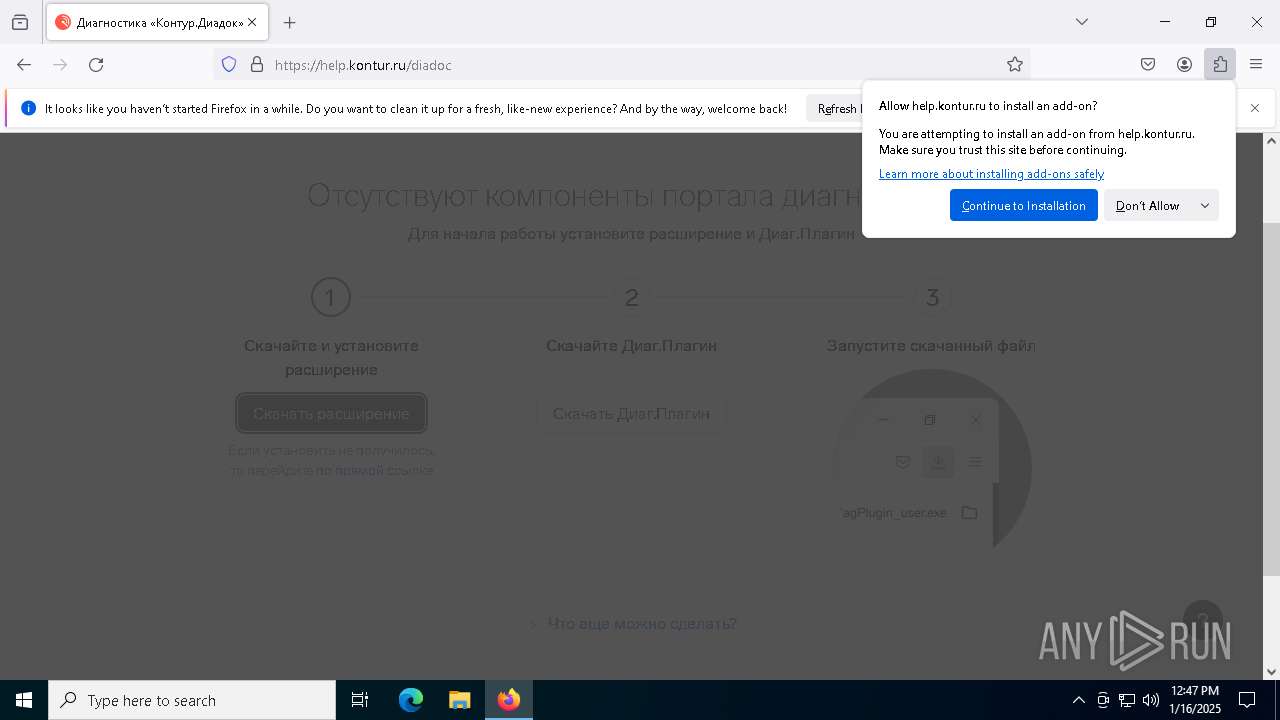1280x720 pixels.
Task: Go forward one page
Action: click(60, 65)
